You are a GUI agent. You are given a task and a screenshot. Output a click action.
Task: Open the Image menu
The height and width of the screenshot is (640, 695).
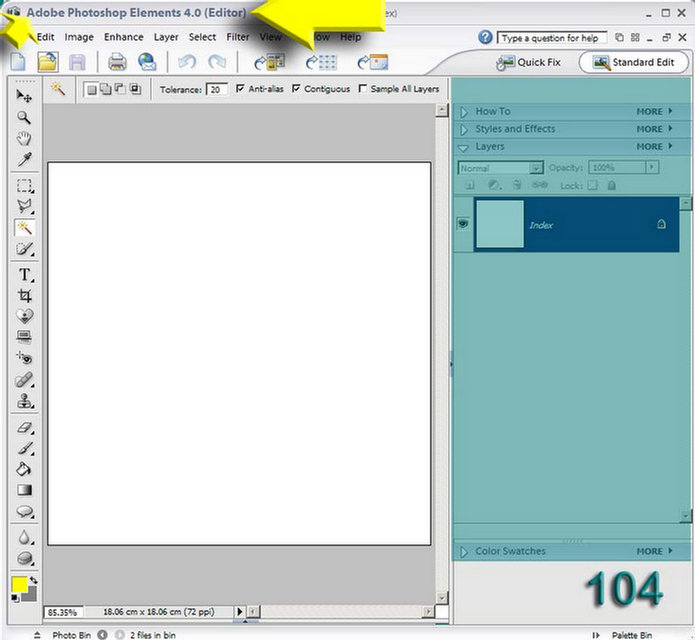coord(79,37)
